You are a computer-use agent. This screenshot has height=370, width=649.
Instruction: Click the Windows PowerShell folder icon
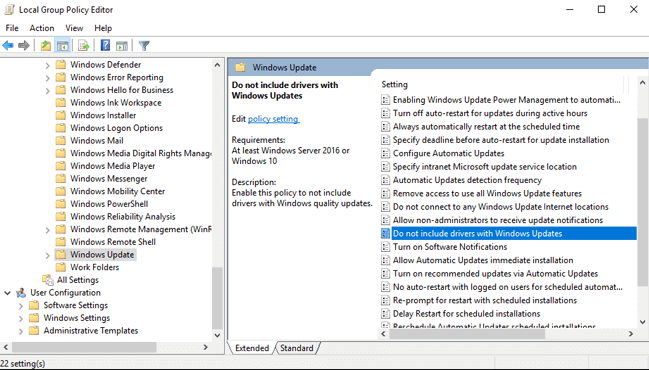pos(60,204)
